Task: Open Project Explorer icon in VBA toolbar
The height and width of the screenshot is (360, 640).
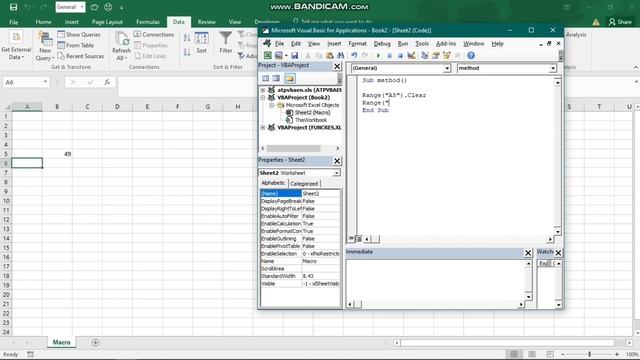Action: pos(424,56)
